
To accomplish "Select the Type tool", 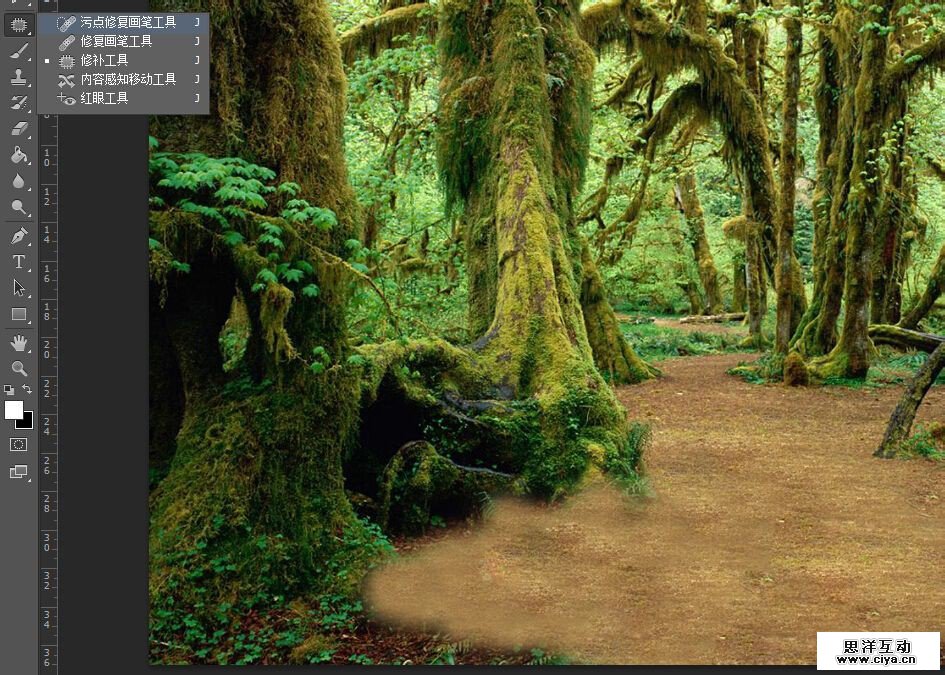I will click(19, 262).
